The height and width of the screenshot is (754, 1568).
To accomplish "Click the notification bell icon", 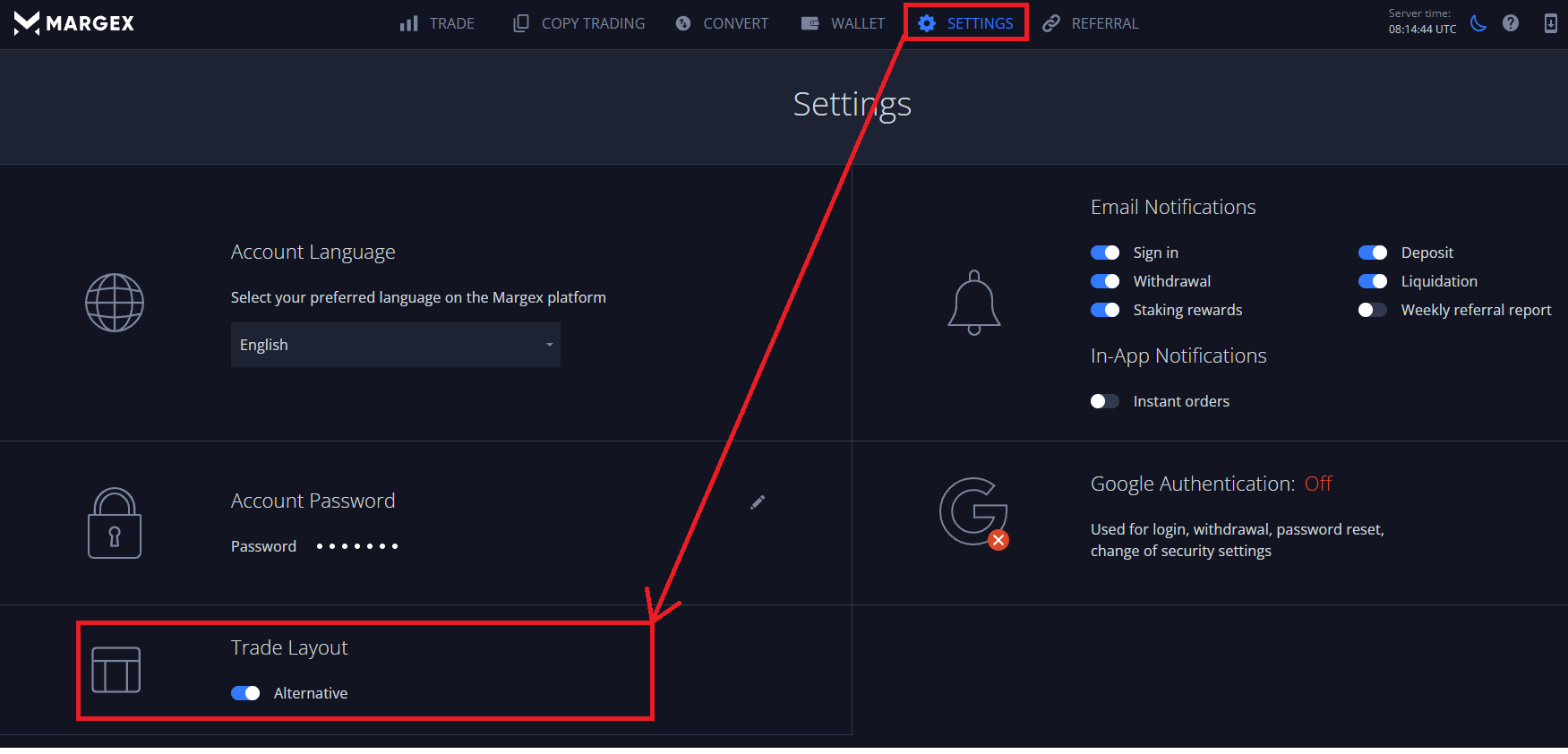I will 973,303.
